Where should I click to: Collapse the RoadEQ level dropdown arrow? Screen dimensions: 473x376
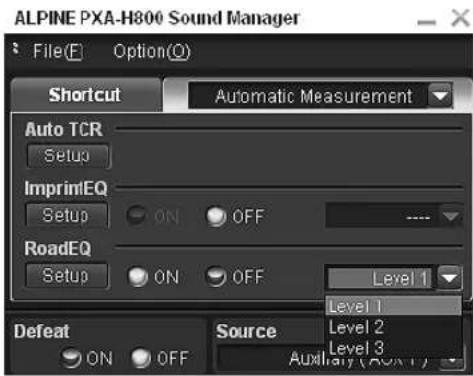[450, 277]
